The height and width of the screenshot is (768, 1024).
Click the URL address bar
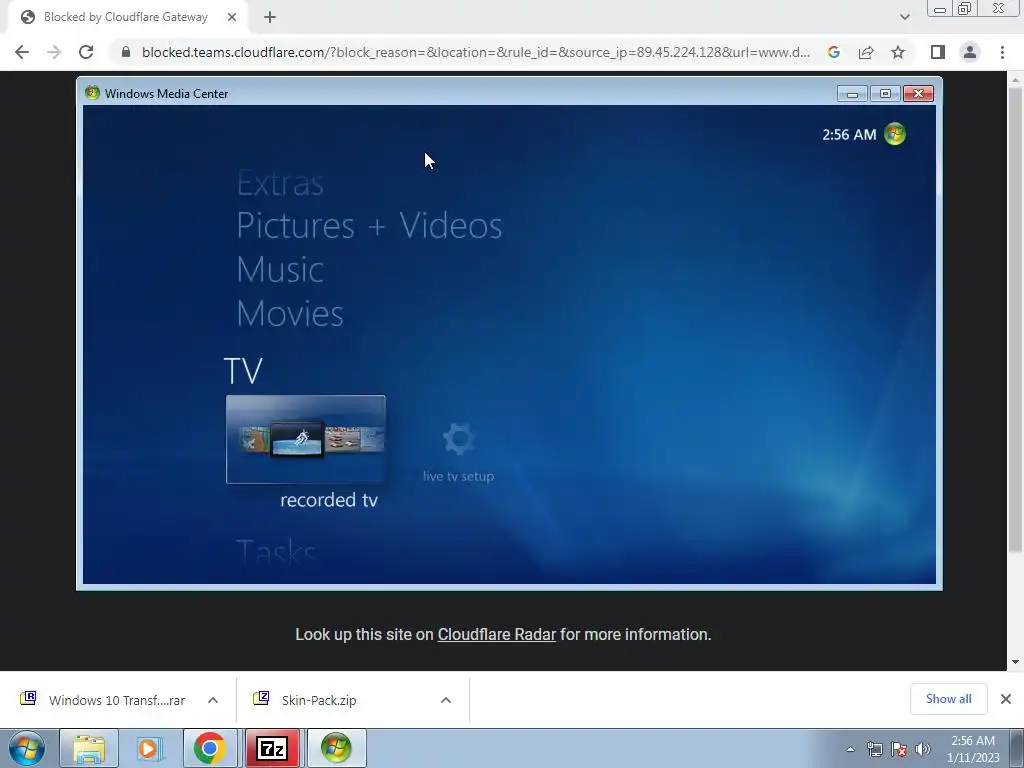coord(475,52)
